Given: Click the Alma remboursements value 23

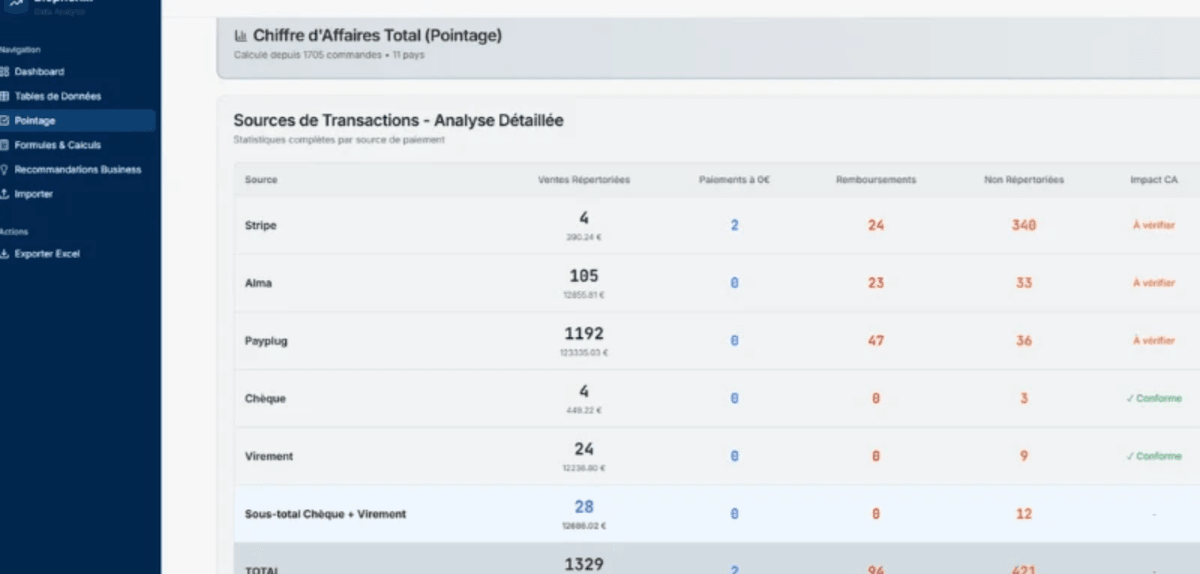Looking at the screenshot, I should coord(875,283).
